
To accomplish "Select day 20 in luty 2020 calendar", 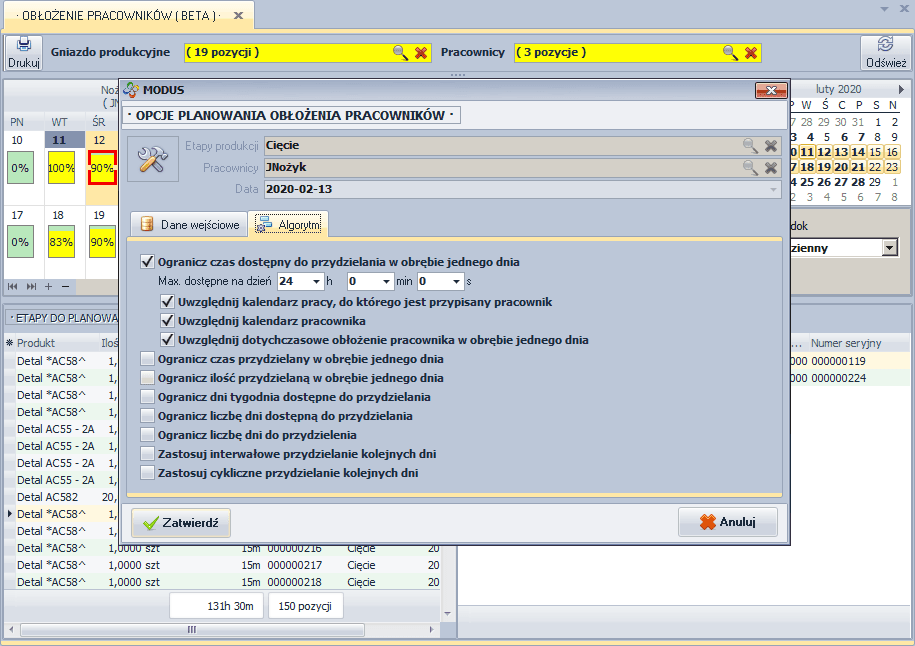I will [x=841, y=167].
